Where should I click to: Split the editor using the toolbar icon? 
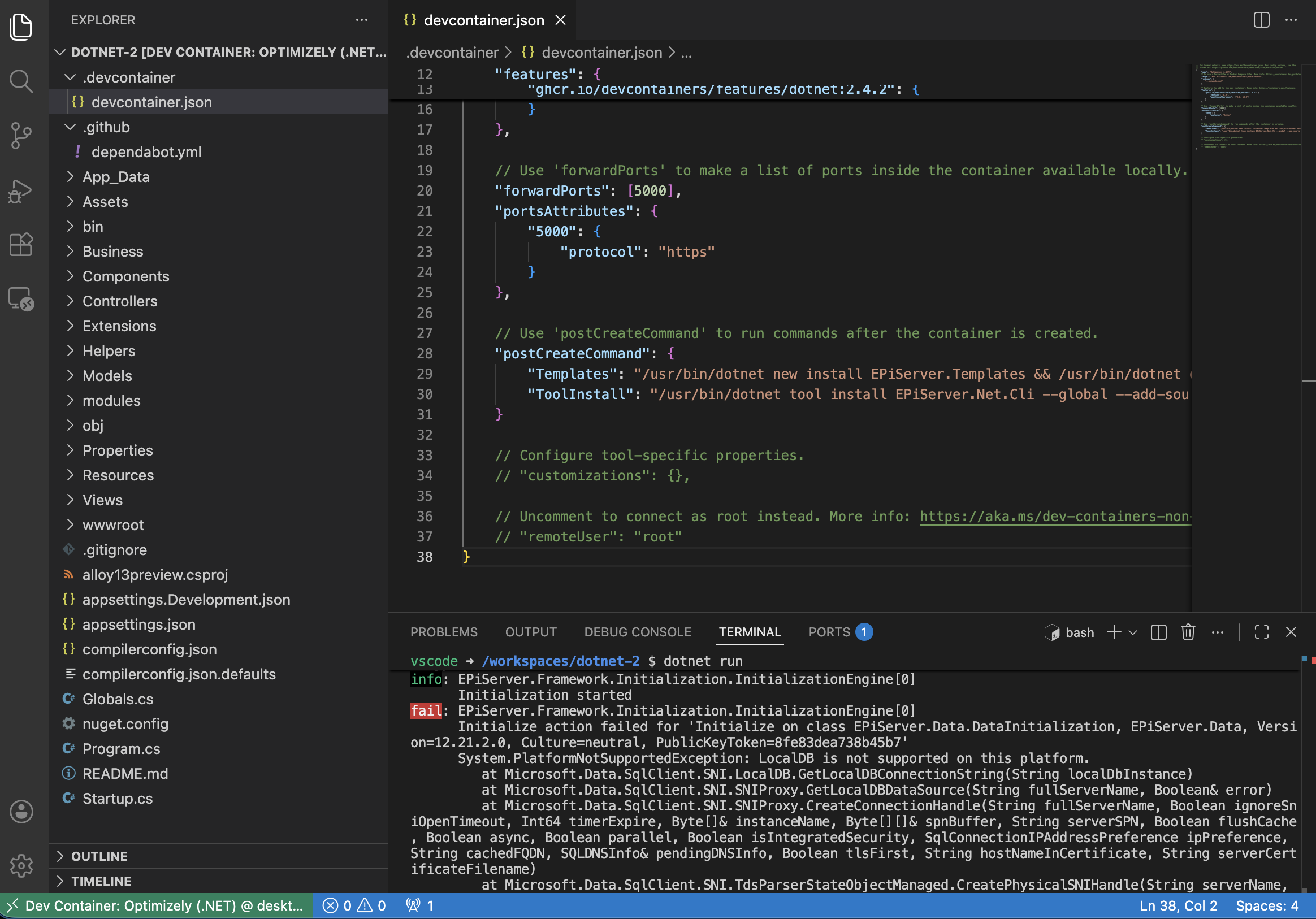[1261, 20]
